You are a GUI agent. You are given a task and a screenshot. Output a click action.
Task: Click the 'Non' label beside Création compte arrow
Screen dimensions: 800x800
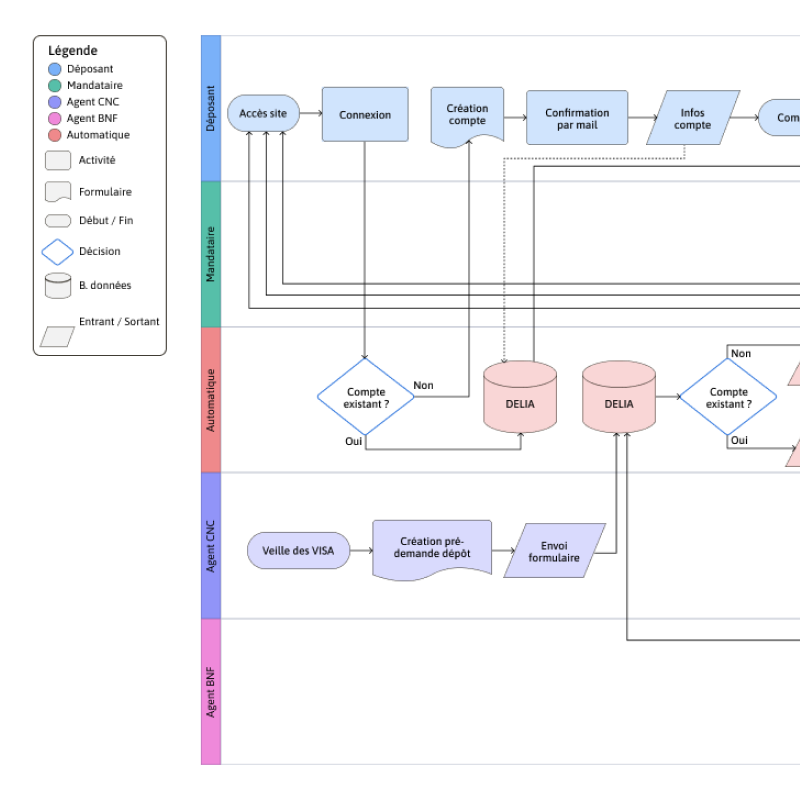click(x=423, y=385)
